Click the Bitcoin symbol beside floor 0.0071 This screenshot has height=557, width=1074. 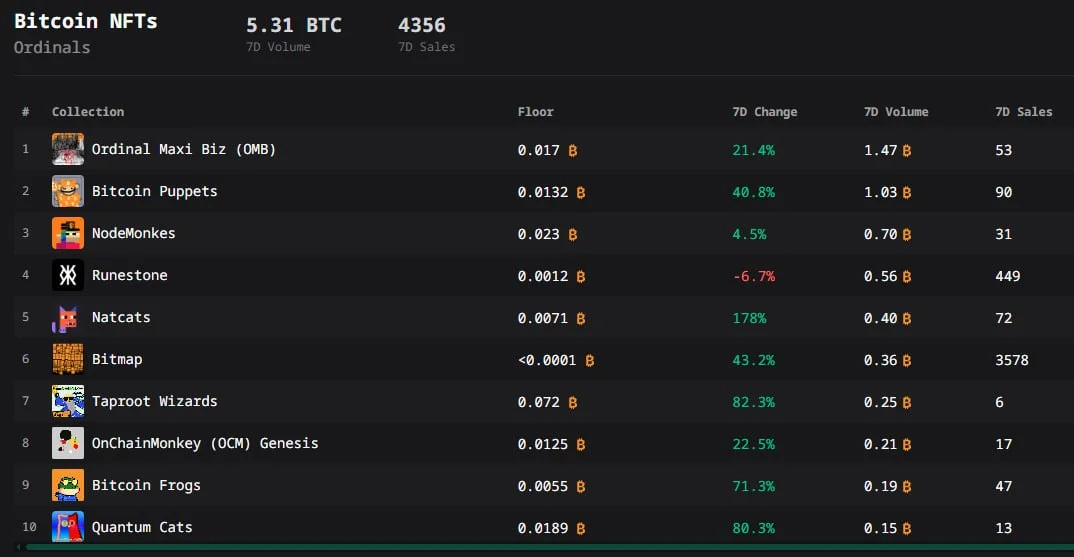click(581, 319)
